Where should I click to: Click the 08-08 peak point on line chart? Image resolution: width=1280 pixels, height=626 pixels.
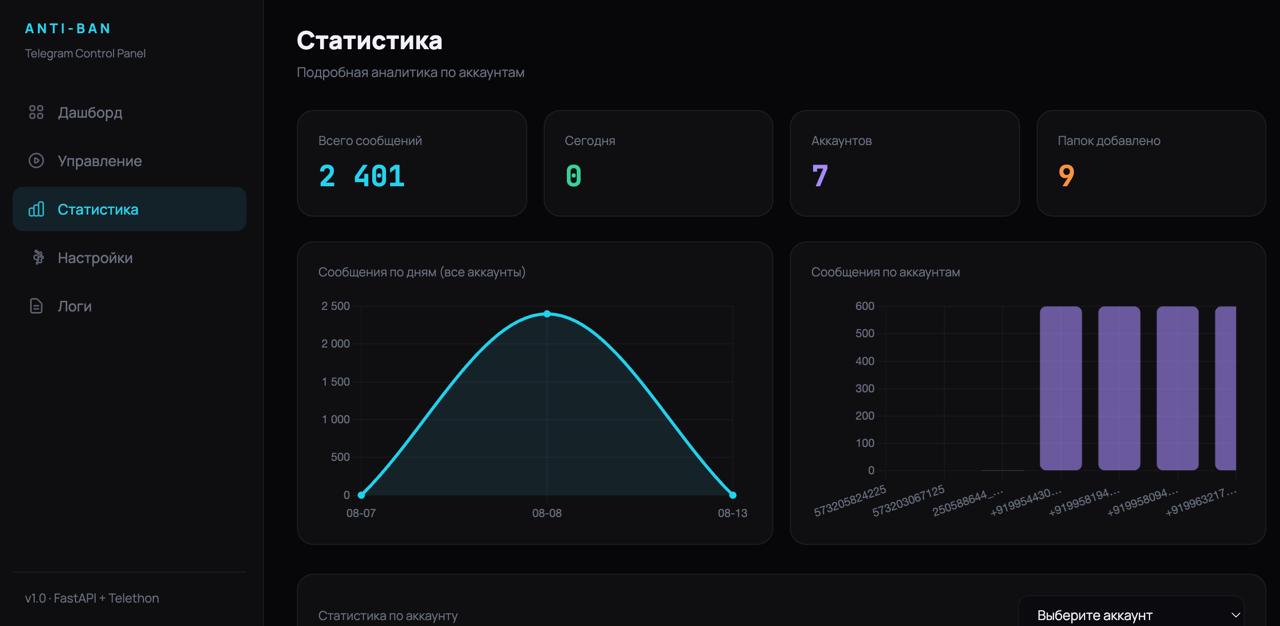tap(547, 314)
